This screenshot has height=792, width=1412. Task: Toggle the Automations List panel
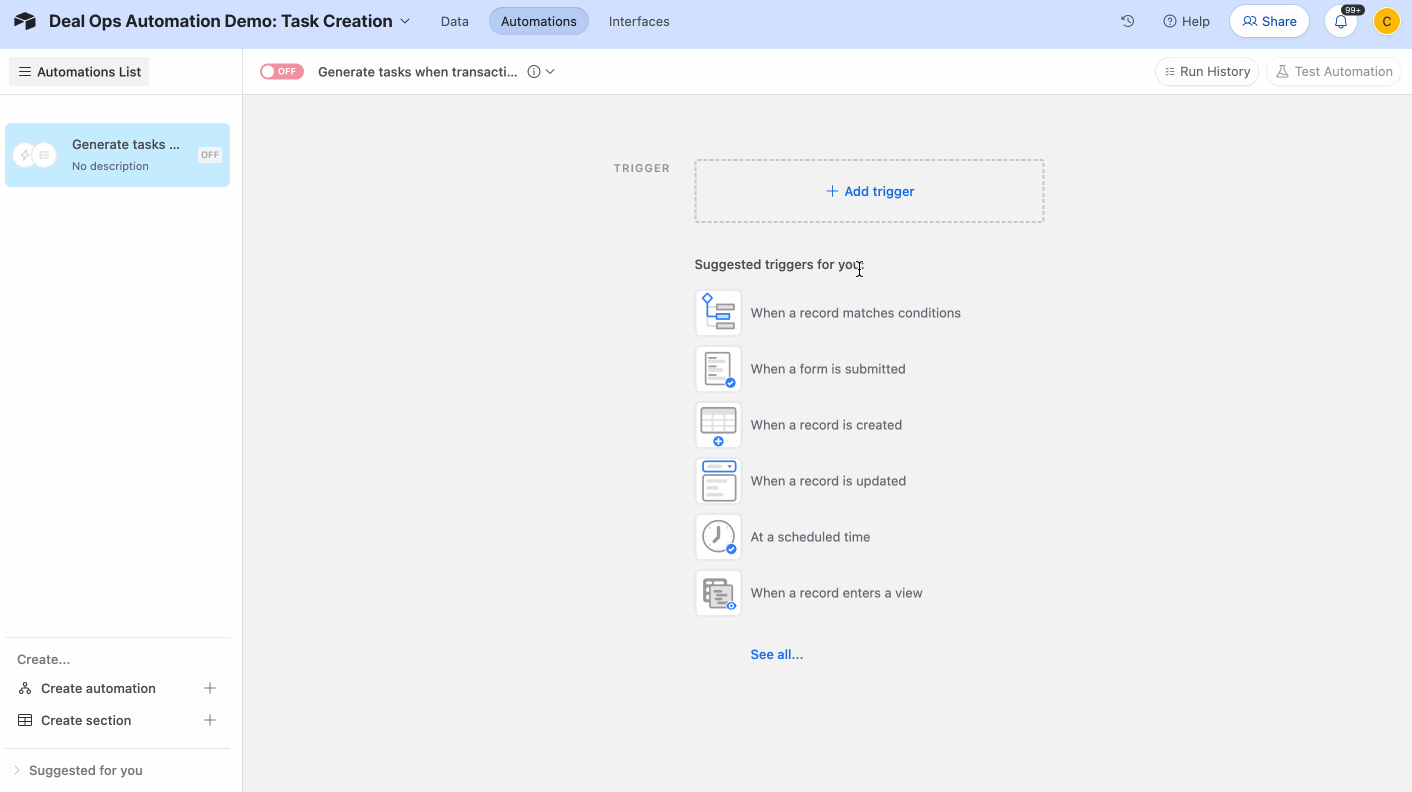[79, 72]
